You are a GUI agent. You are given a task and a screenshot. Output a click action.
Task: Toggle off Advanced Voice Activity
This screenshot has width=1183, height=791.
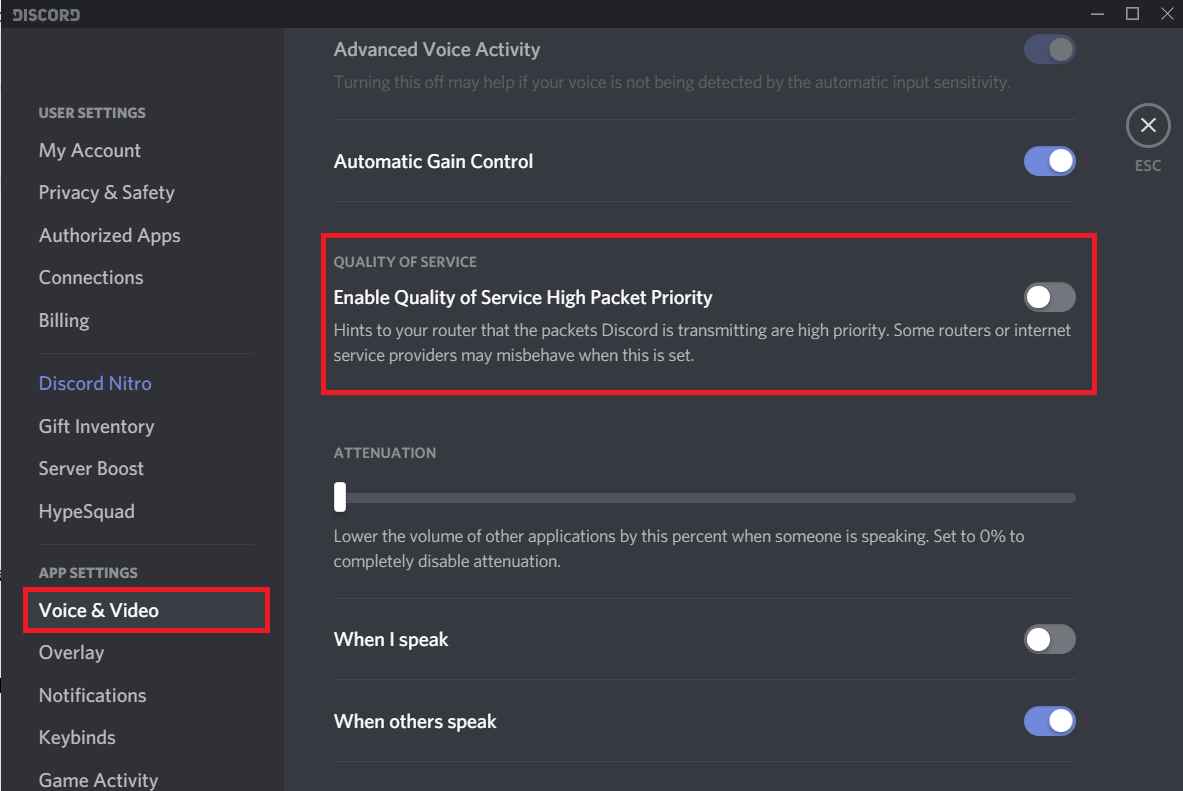point(1049,49)
